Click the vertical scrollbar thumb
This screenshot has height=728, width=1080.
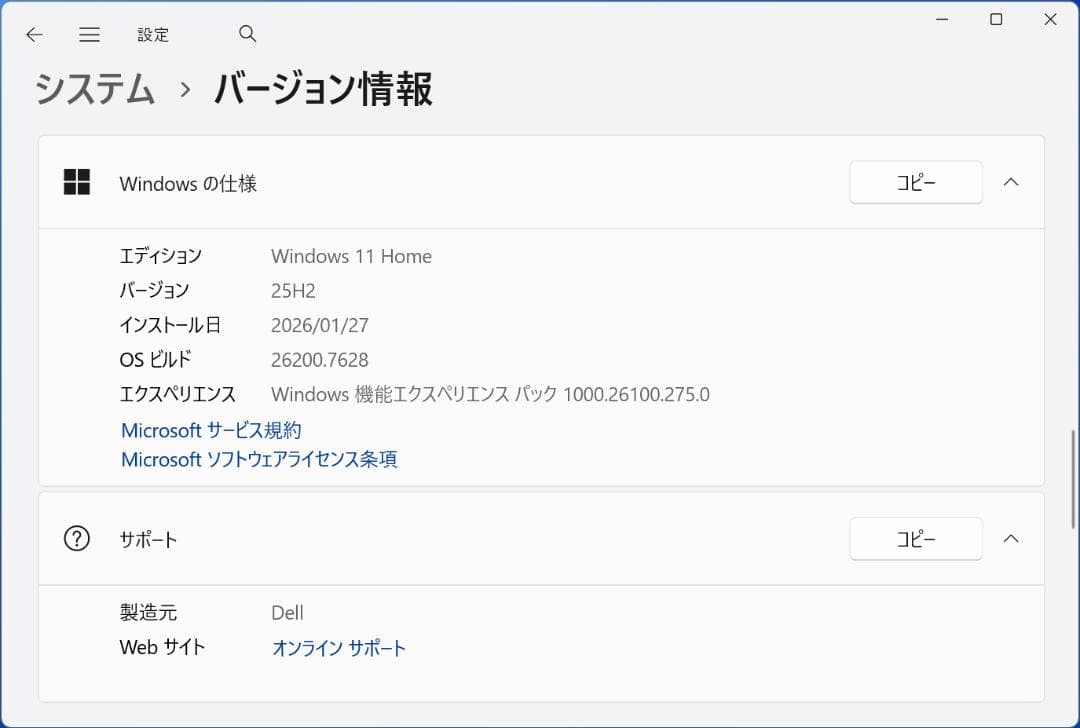(1073, 479)
